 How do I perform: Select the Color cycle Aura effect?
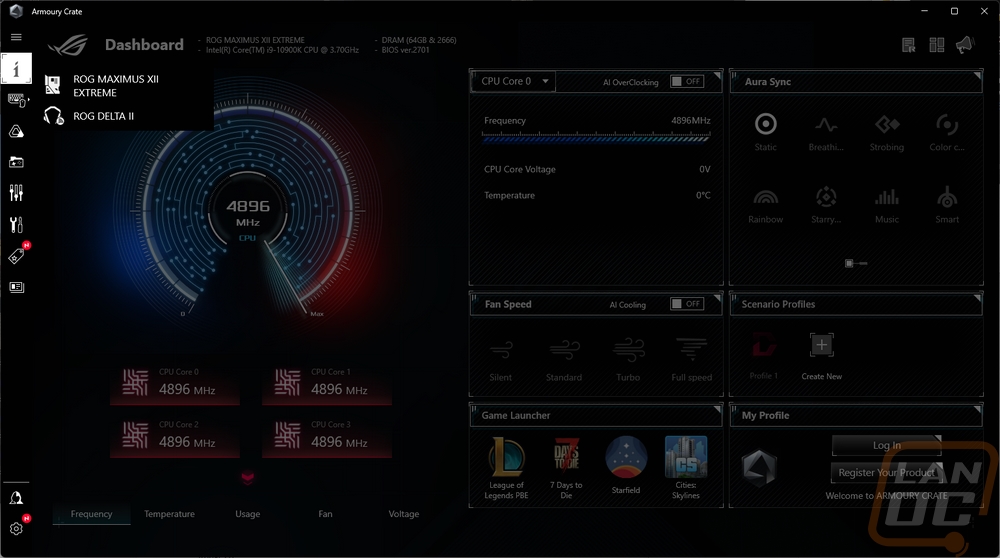point(947,132)
